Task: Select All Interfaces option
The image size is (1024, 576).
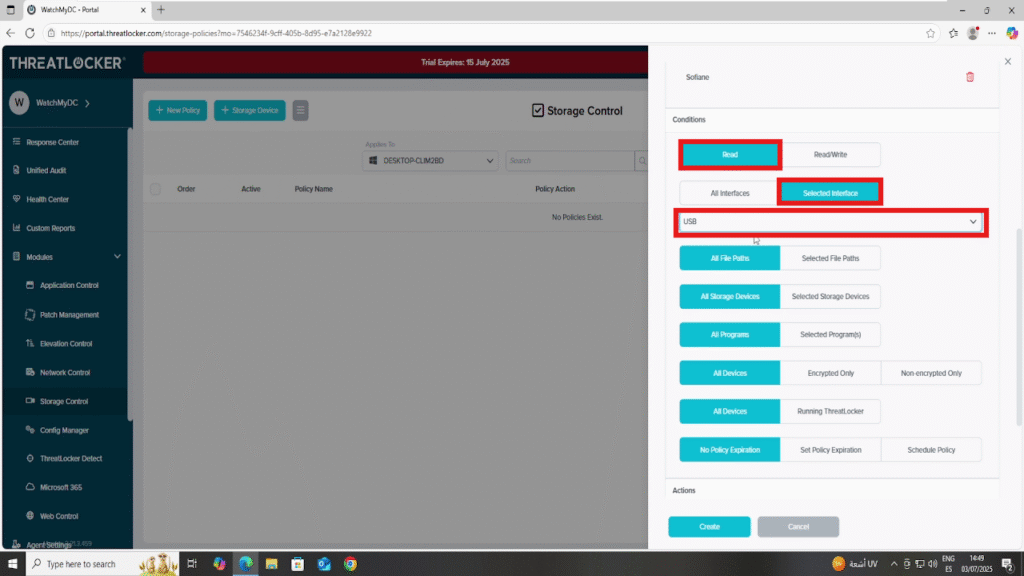Action: pos(729,193)
